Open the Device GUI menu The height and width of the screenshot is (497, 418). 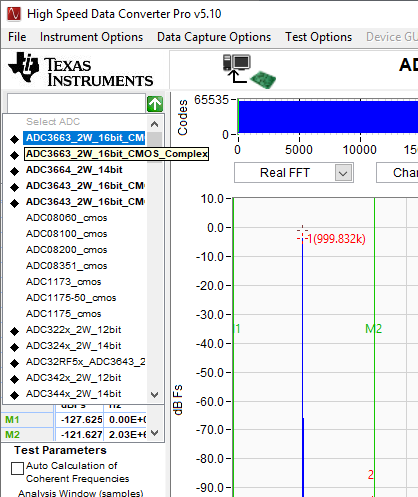(392, 37)
